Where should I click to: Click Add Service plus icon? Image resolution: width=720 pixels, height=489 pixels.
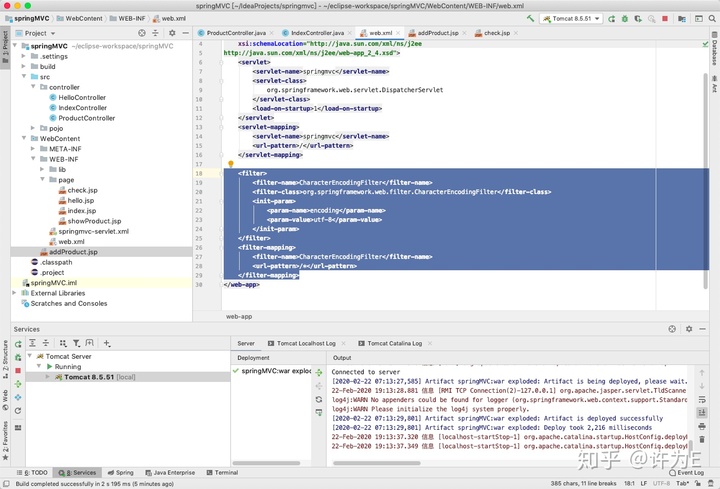pos(107,343)
